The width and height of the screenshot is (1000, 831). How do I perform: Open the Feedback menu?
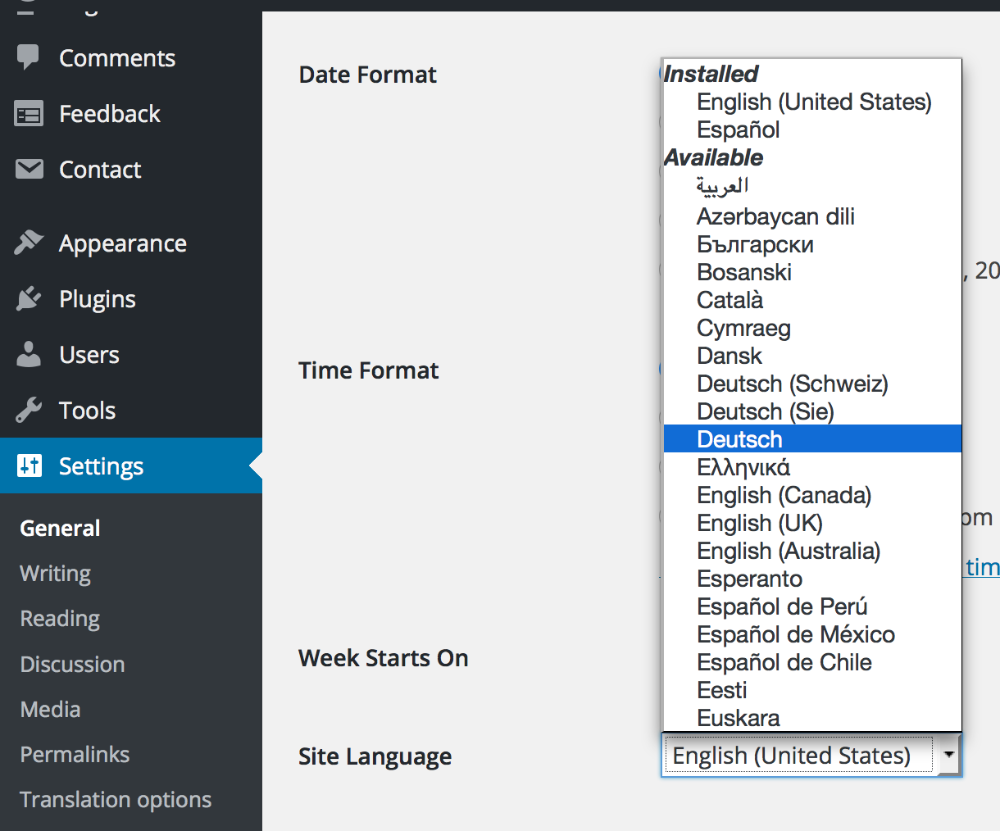(x=131, y=114)
